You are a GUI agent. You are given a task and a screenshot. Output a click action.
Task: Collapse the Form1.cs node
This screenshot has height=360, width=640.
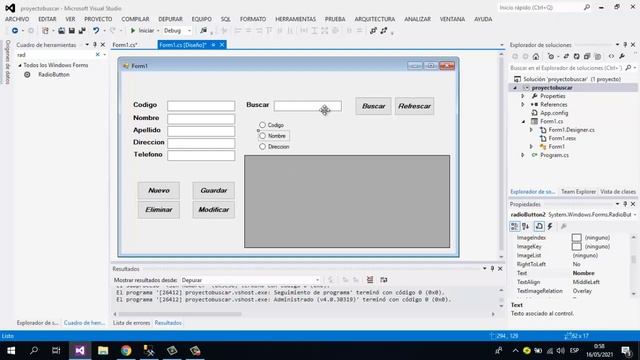[x=523, y=121]
